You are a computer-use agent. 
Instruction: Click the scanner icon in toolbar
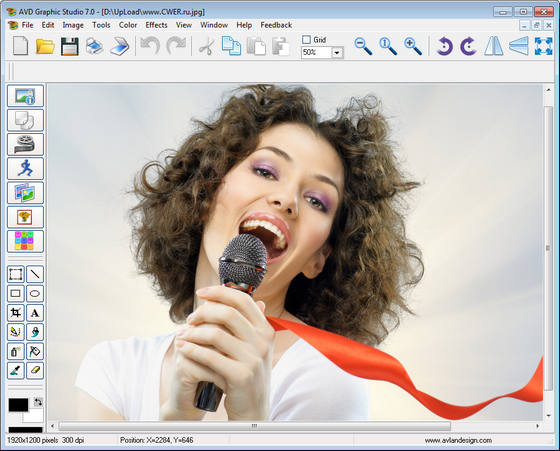[x=120, y=46]
